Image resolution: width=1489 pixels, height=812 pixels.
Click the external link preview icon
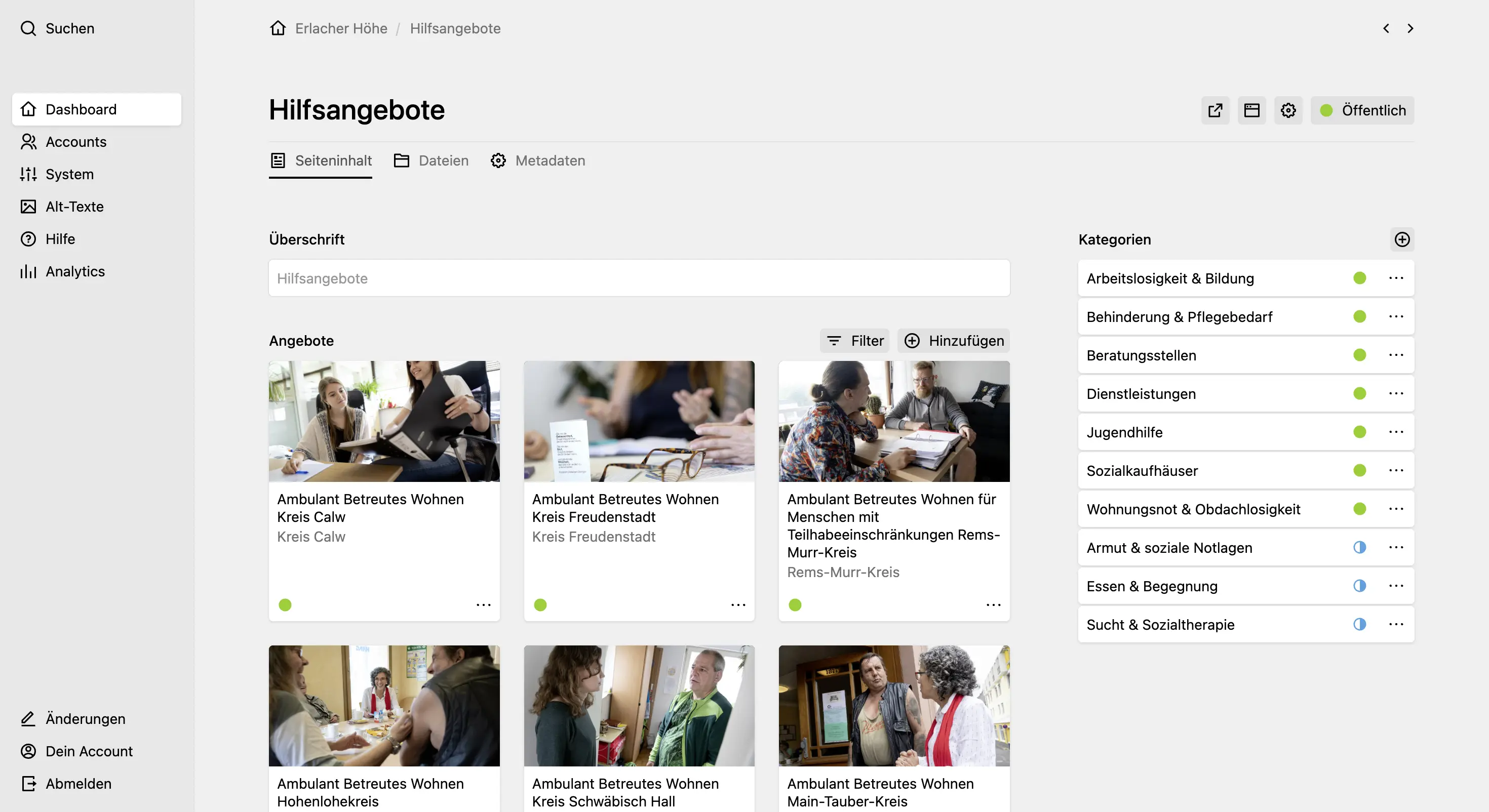(1214, 110)
